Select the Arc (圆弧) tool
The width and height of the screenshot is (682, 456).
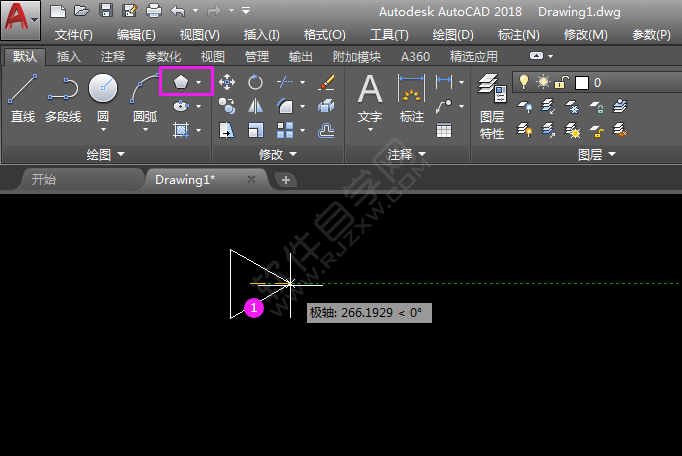click(x=145, y=98)
